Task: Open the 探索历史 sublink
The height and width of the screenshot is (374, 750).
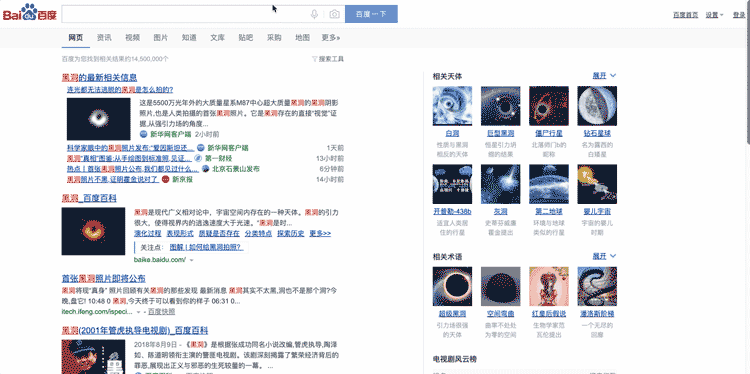Action: tap(291, 233)
